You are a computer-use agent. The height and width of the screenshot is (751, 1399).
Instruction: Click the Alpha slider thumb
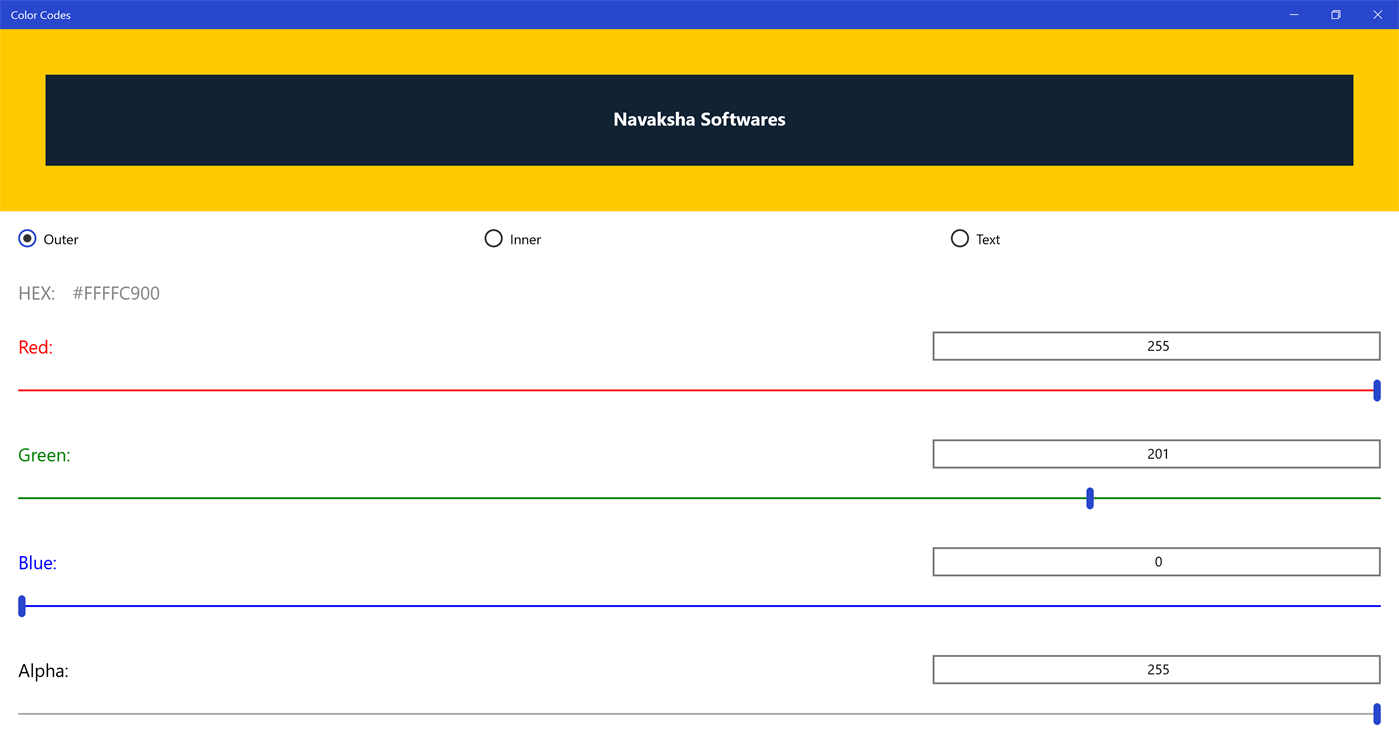(1377, 713)
